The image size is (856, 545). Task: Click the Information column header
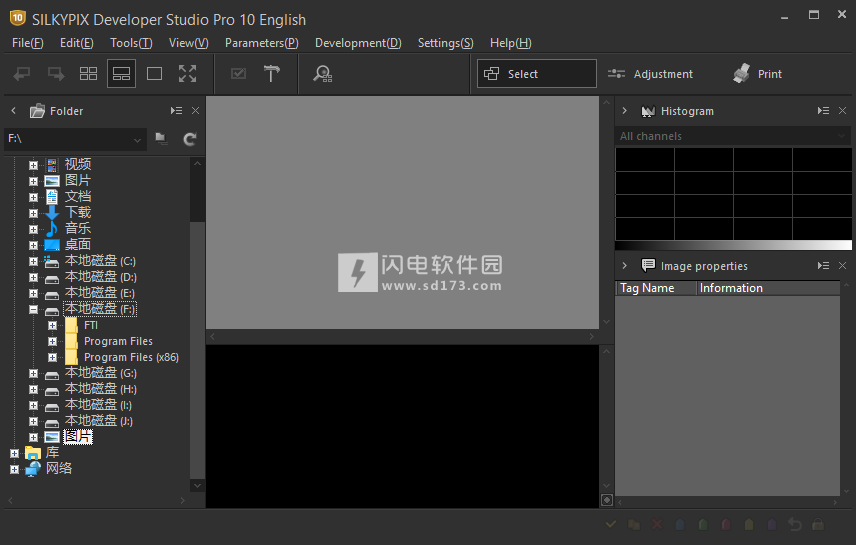coord(769,288)
